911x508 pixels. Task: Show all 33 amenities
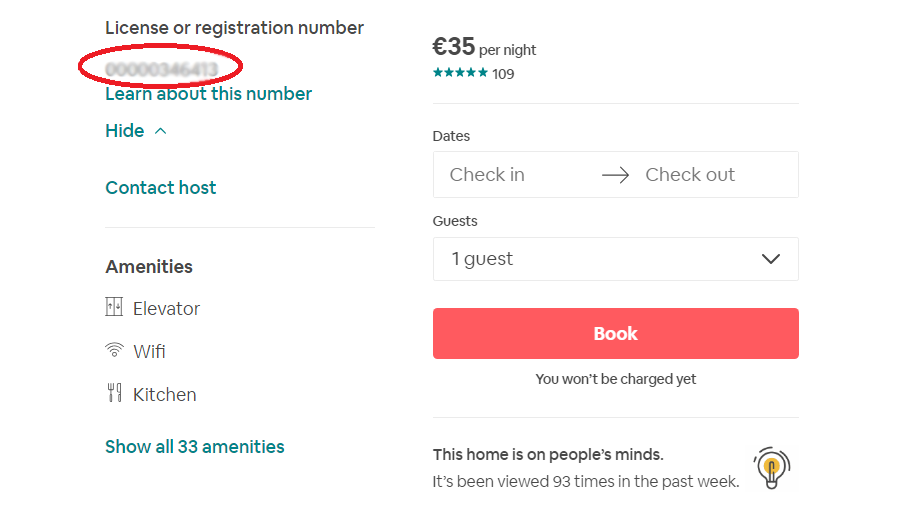click(194, 447)
